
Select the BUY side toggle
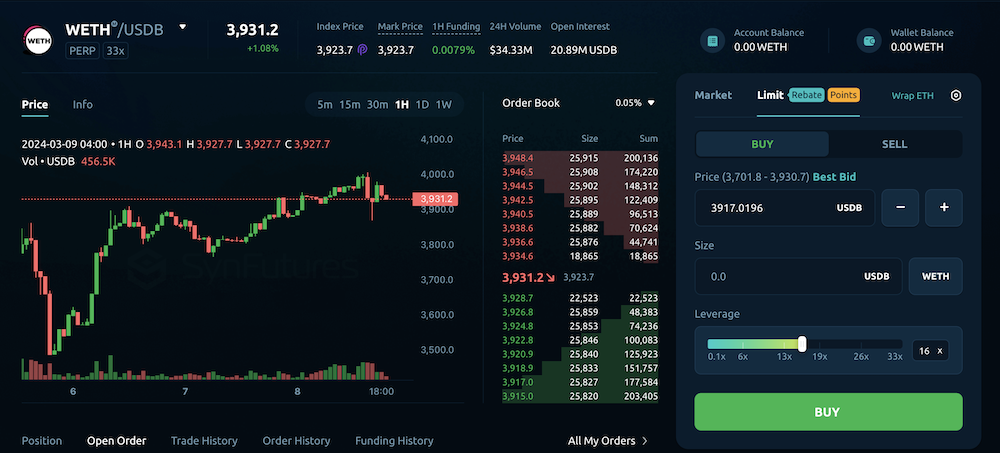point(762,144)
